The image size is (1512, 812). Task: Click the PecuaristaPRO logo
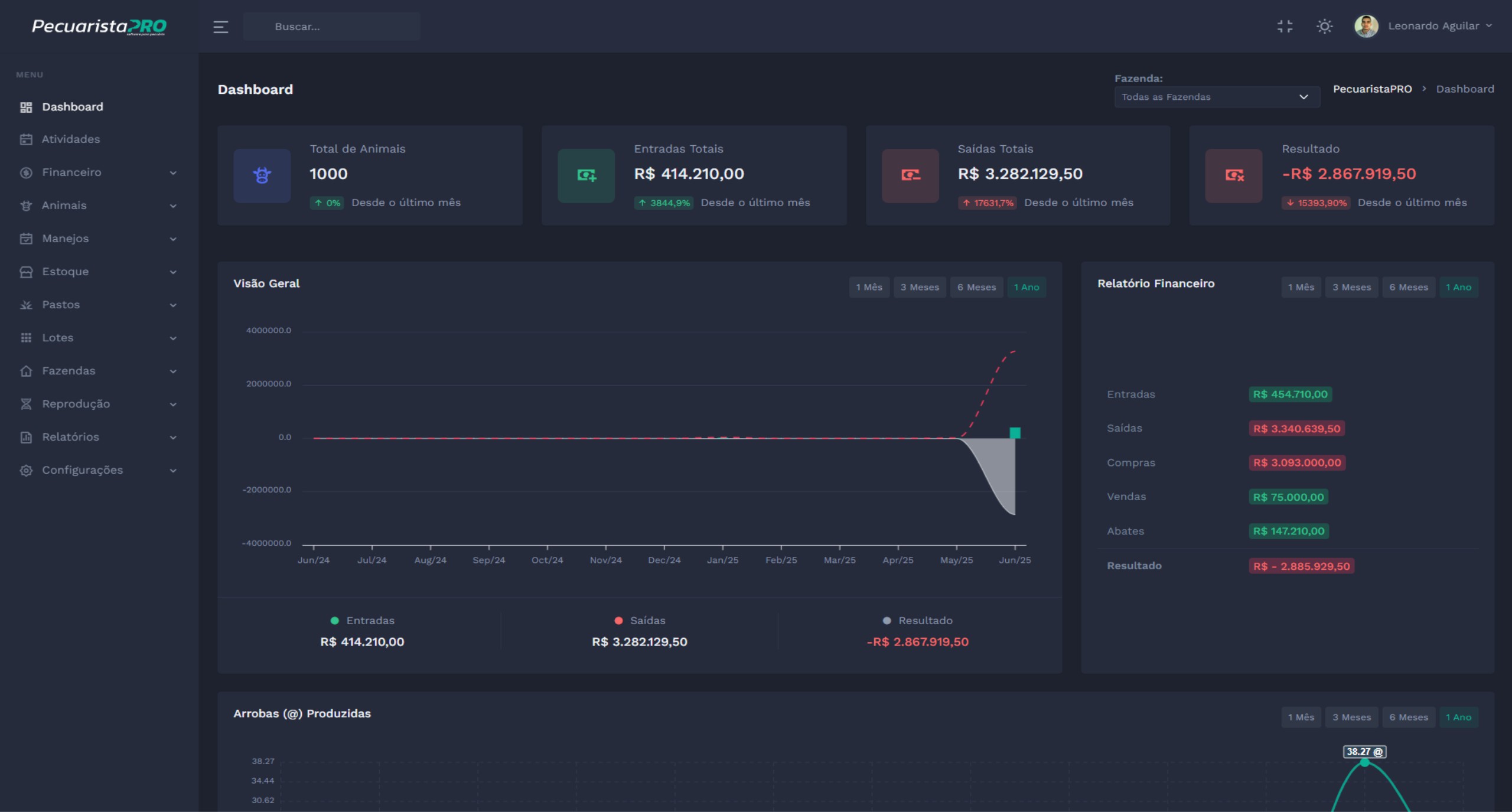[99, 27]
